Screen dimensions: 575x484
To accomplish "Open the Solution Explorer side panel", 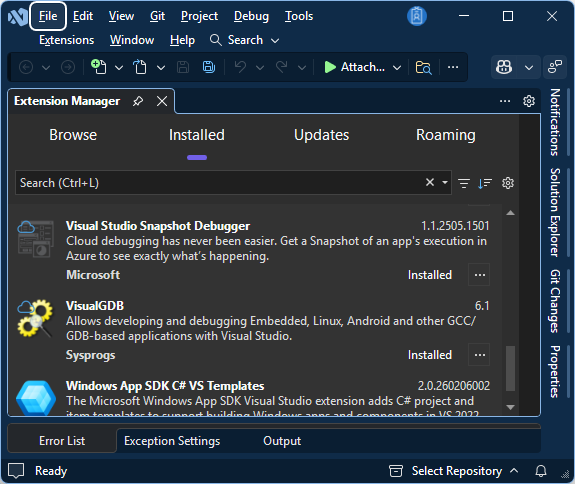I will pyautogui.click(x=555, y=213).
